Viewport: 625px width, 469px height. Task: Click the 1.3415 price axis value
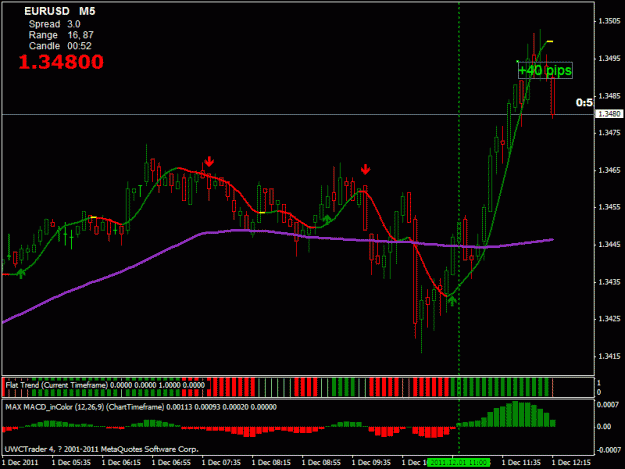click(609, 356)
